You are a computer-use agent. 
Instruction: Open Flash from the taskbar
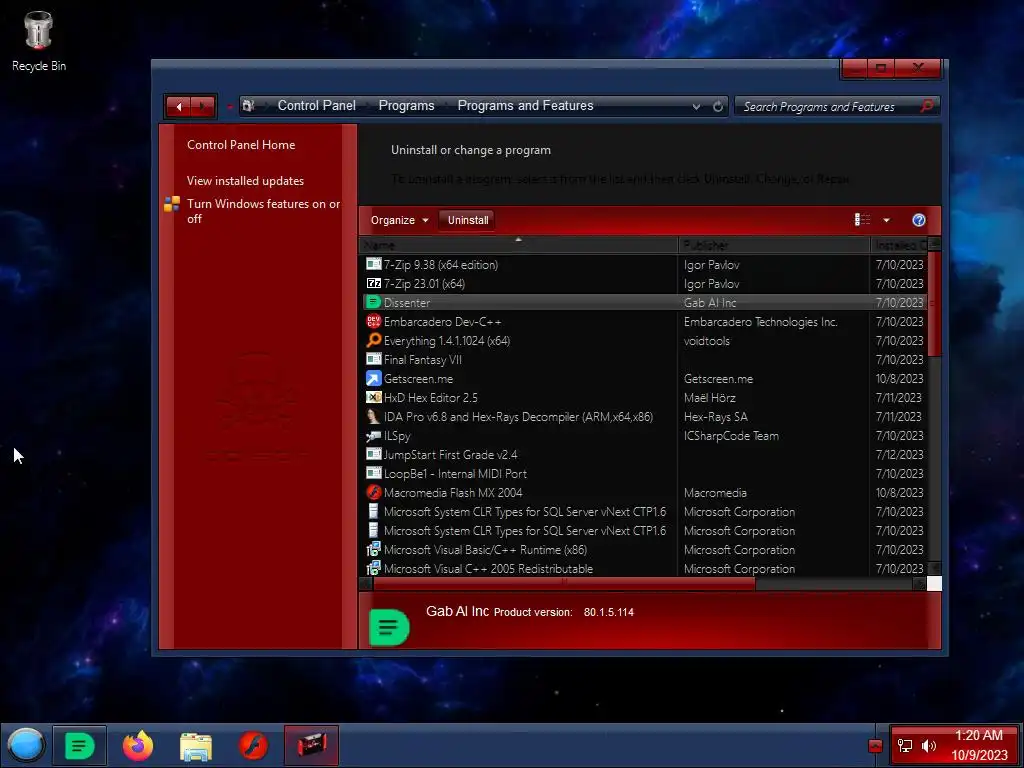point(253,745)
